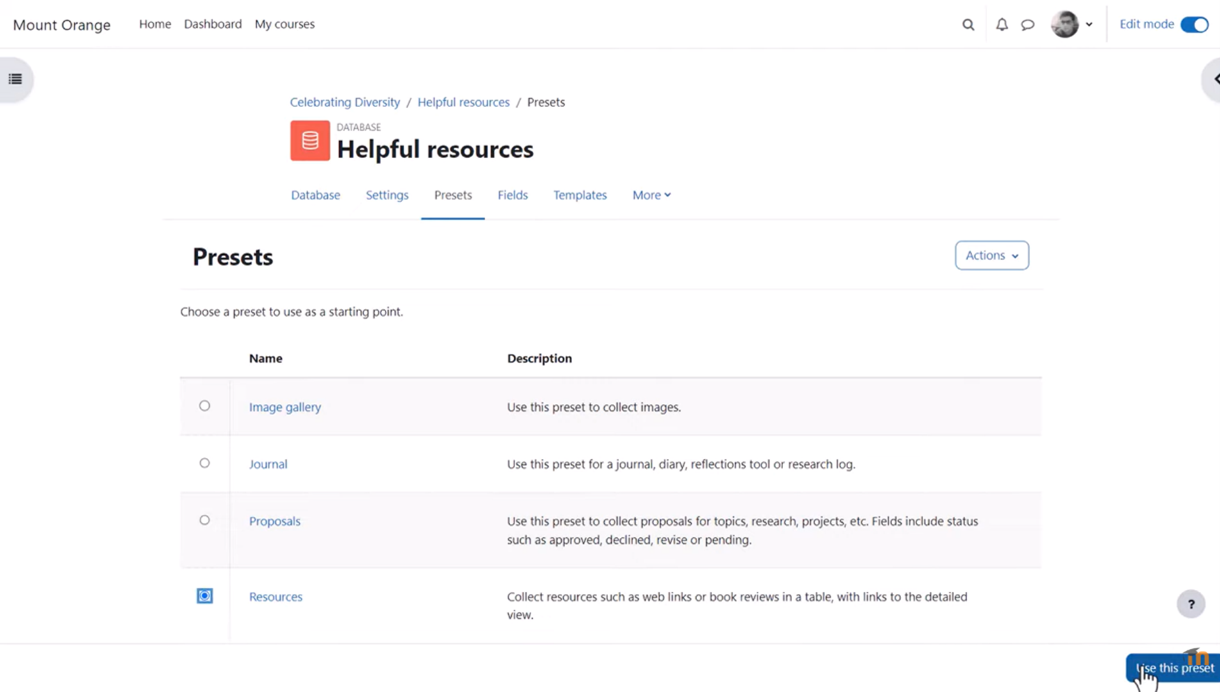1220x692 pixels.
Task: Open the messaging speech bubble icon
Action: 1027,25
